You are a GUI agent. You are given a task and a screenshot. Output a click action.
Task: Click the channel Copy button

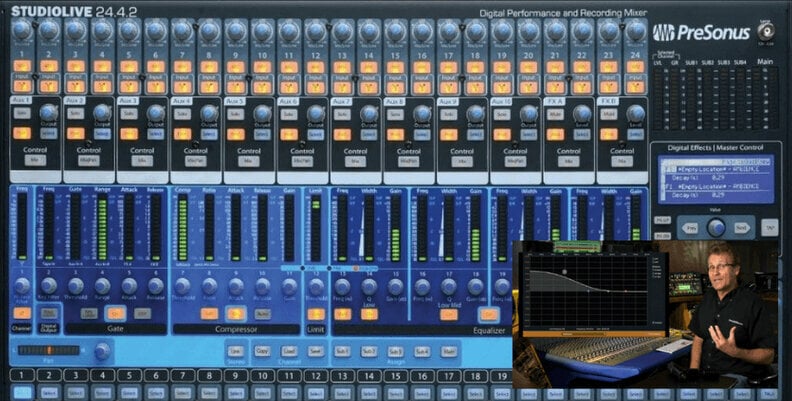pyautogui.click(x=262, y=351)
